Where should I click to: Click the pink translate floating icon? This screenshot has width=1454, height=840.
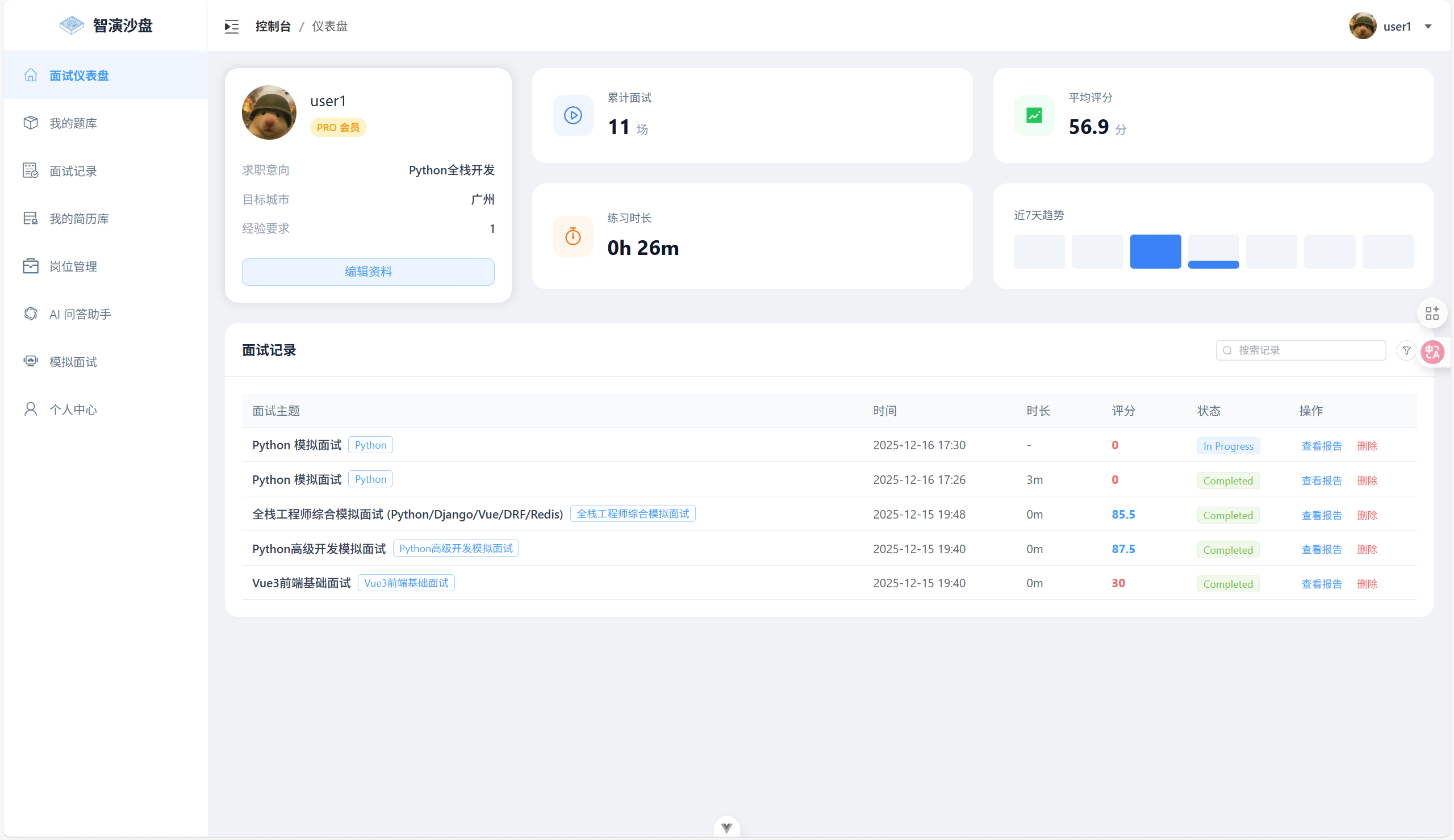pos(1432,352)
